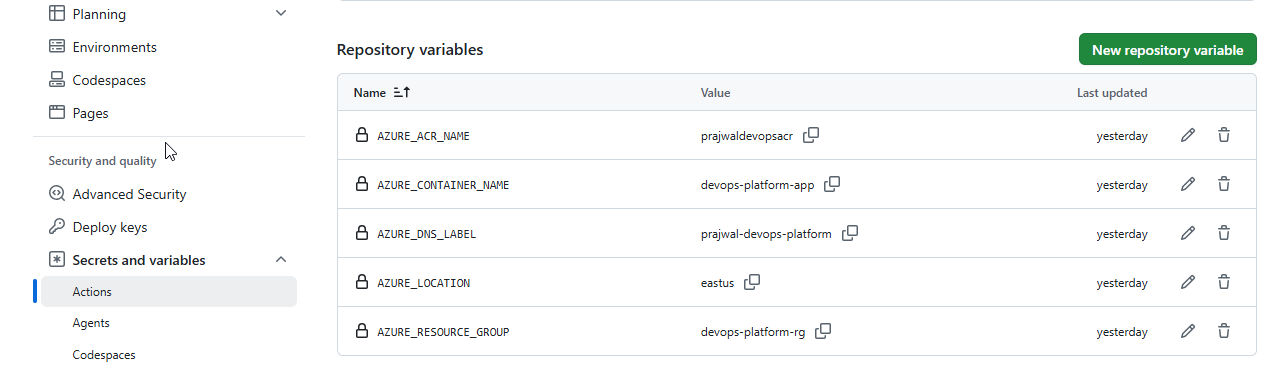This screenshot has height=377, width=1272.
Task: Click lock icon beside AZURE_ACR_NAME
Action: coord(362,135)
